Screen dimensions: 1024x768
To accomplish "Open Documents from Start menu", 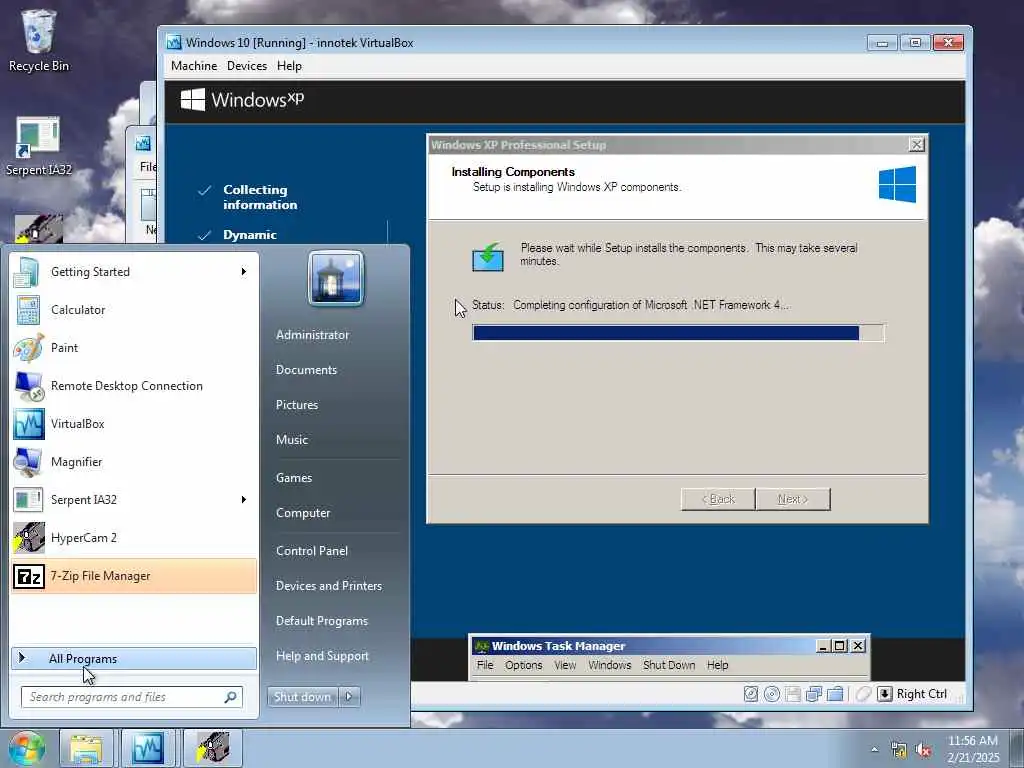I will (306, 370).
